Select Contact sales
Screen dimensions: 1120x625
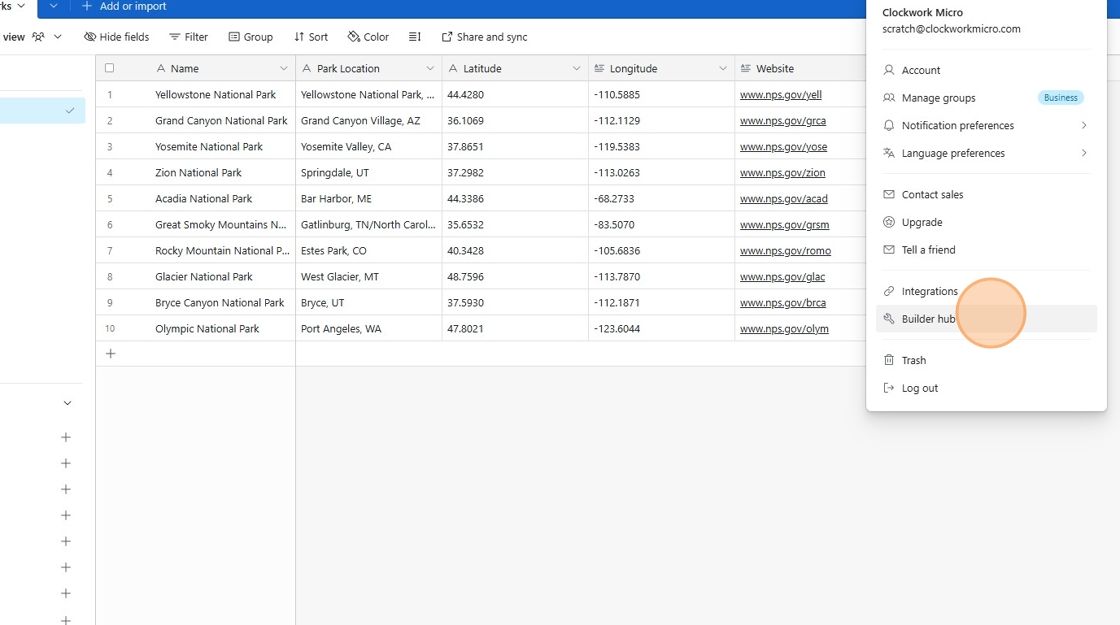[986, 194]
